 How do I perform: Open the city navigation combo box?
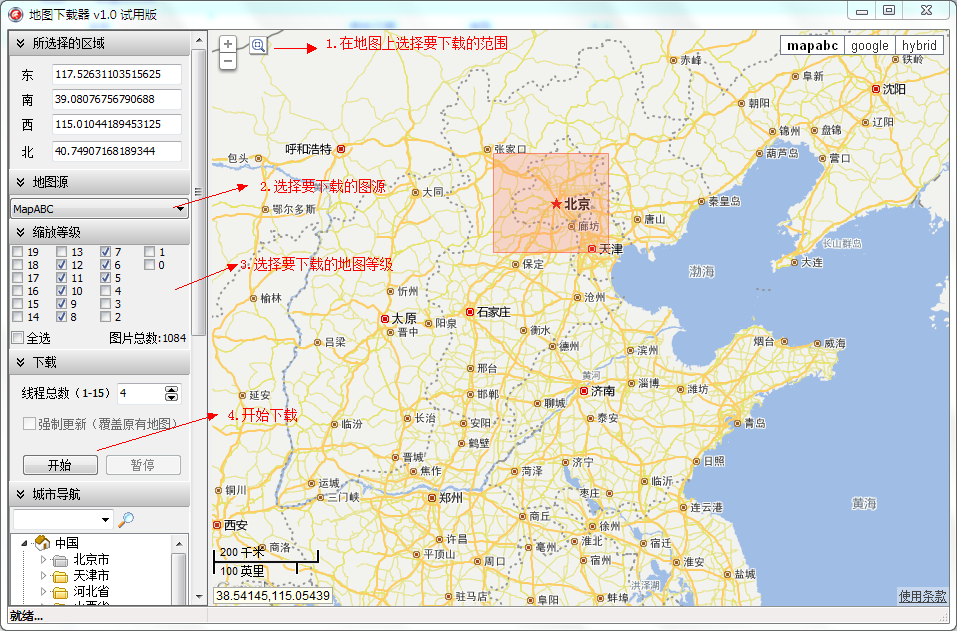click(x=63, y=519)
